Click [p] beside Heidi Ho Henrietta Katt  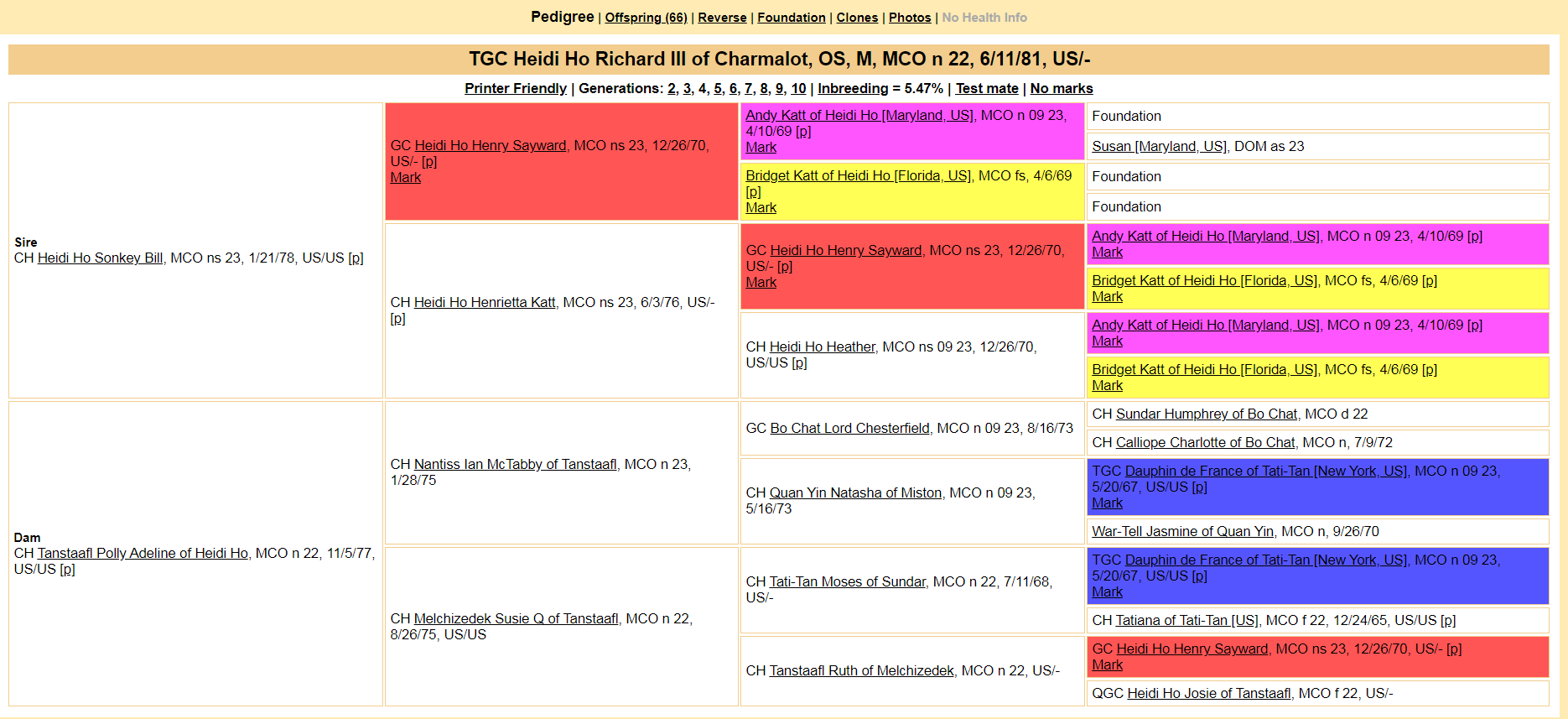[x=398, y=318]
